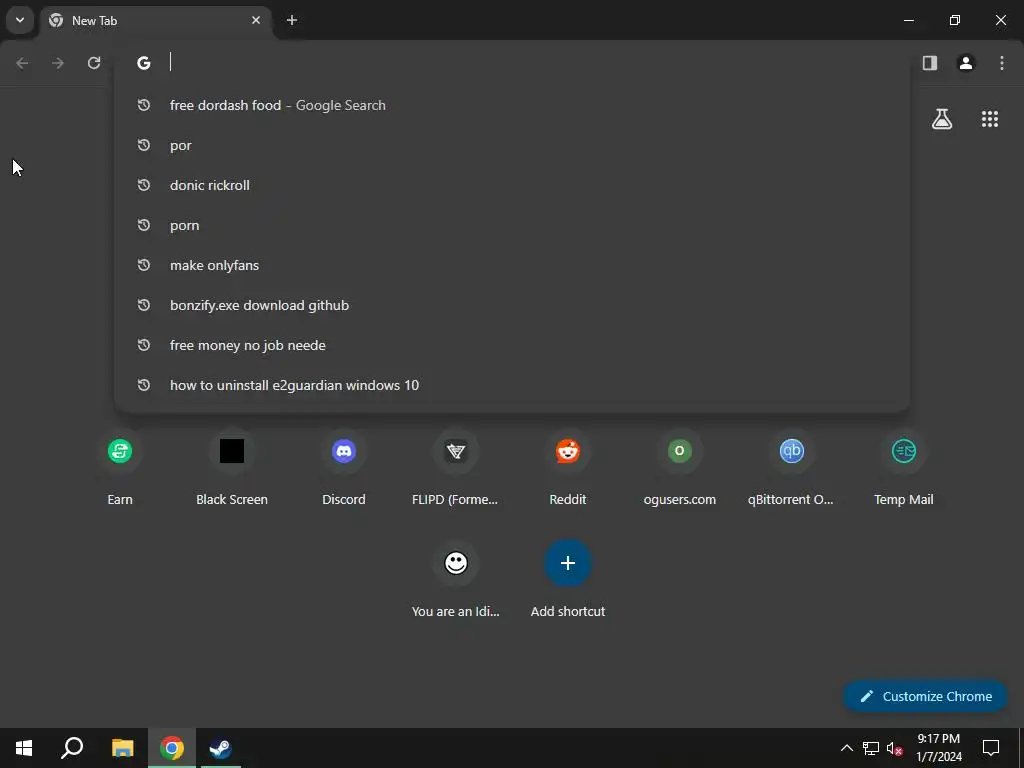The width and height of the screenshot is (1024, 768).
Task: Open the Discord shortcut
Action: 344,469
